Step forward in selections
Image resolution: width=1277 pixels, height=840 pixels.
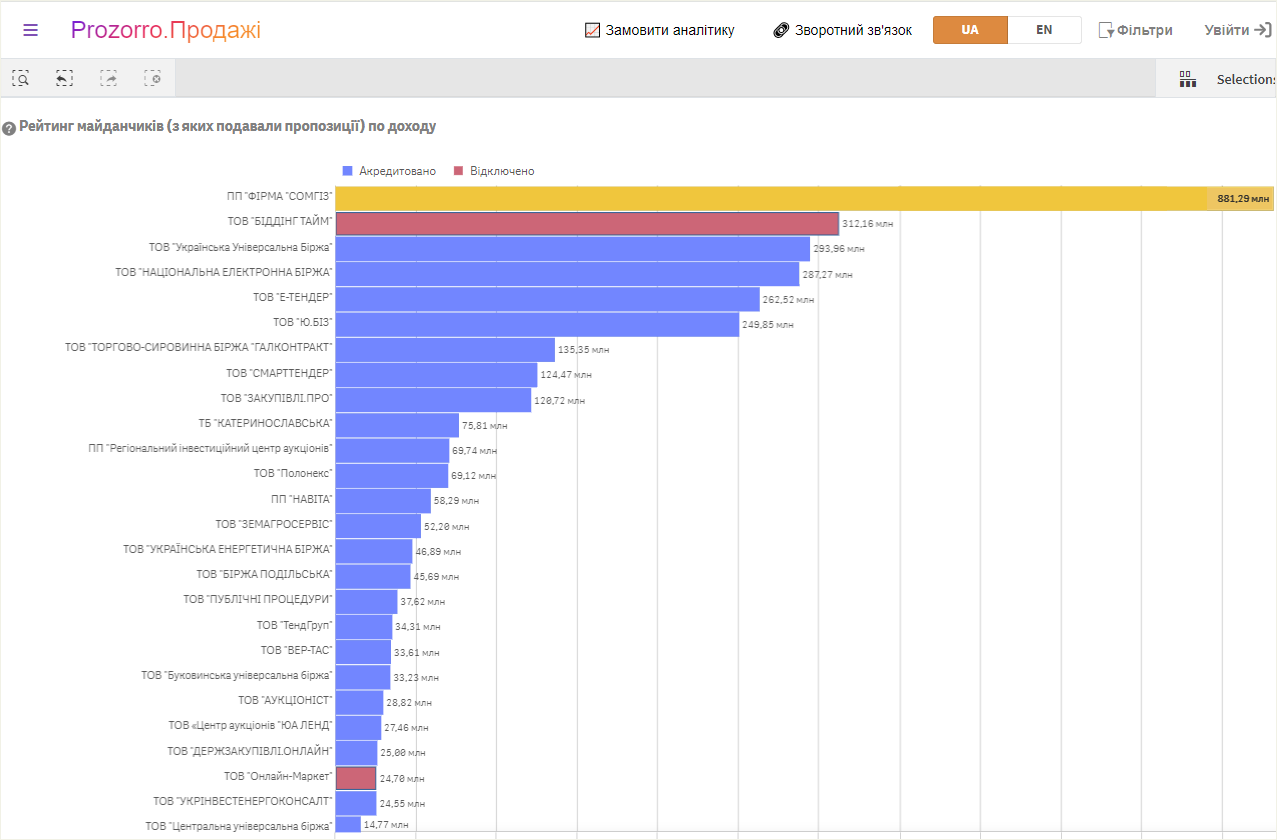108,78
